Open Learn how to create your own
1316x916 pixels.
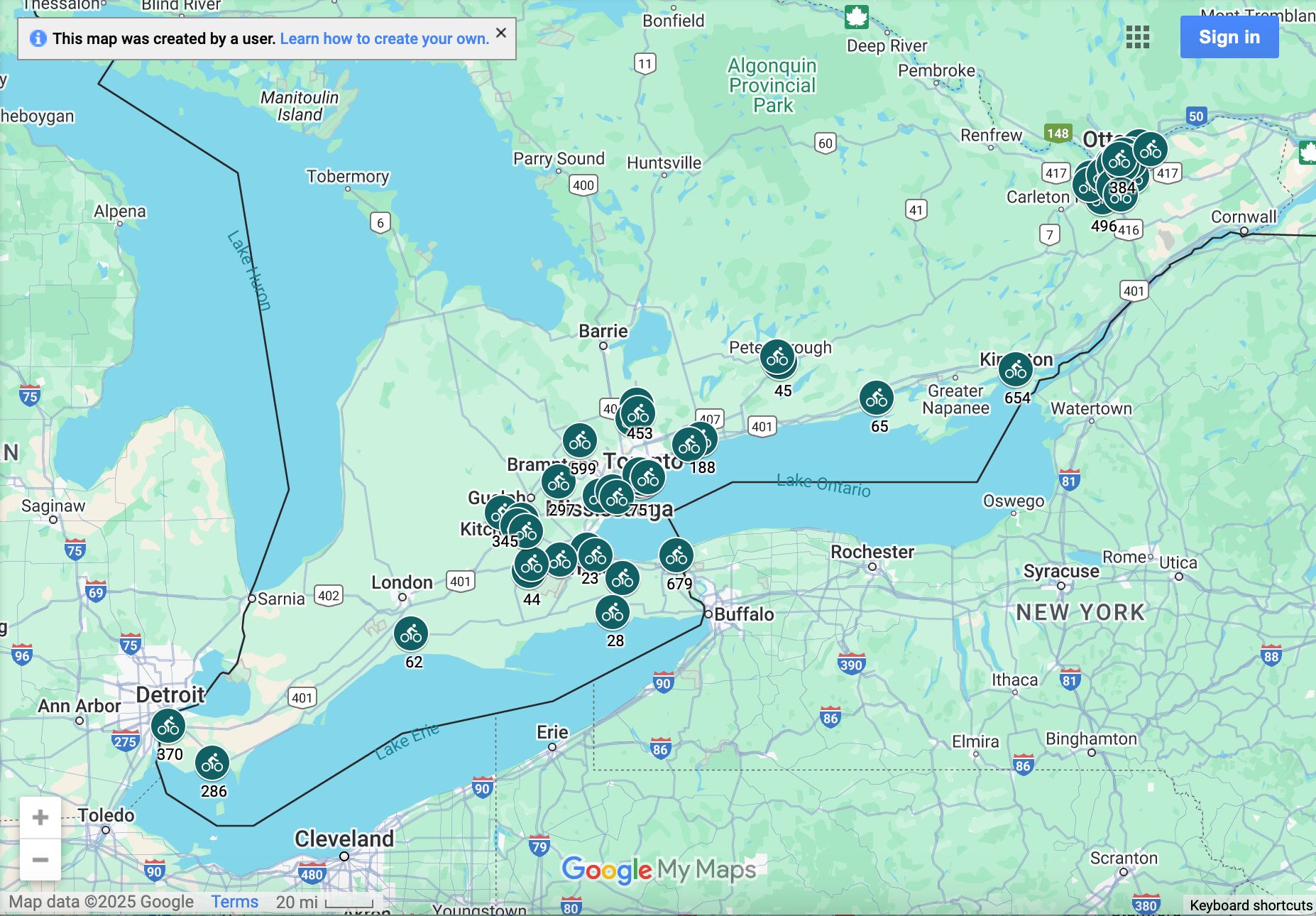click(385, 38)
